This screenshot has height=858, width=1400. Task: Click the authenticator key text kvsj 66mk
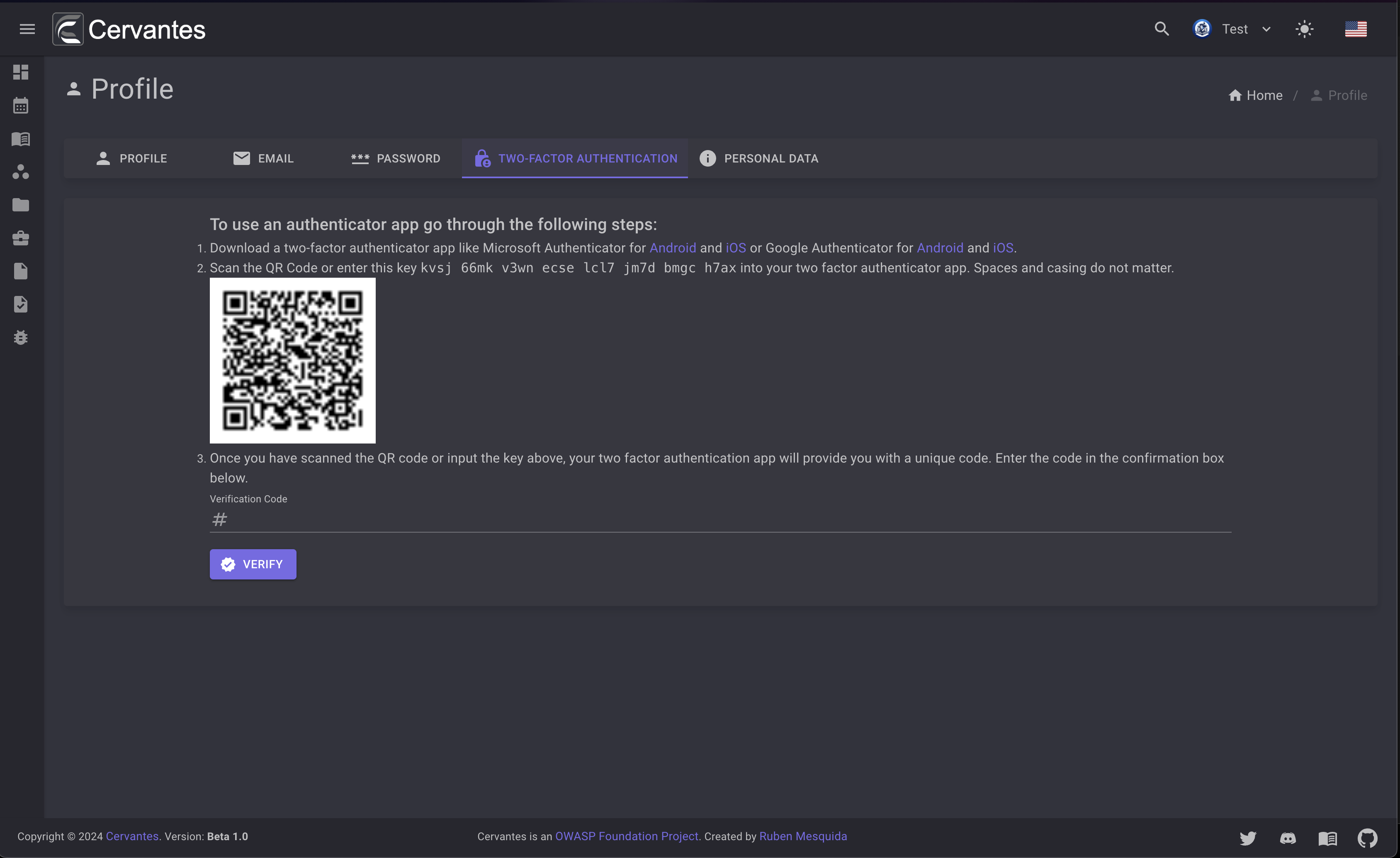pyautogui.click(x=456, y=268)
